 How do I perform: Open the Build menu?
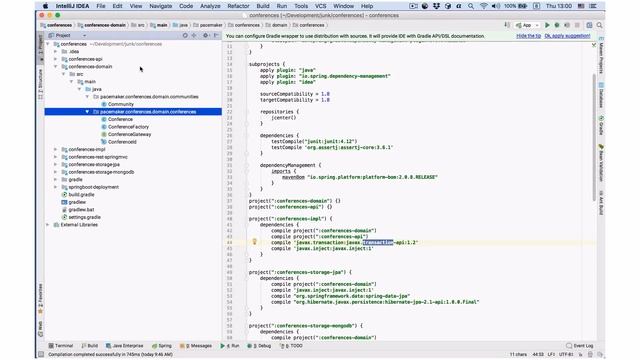[x=263, y=6]
